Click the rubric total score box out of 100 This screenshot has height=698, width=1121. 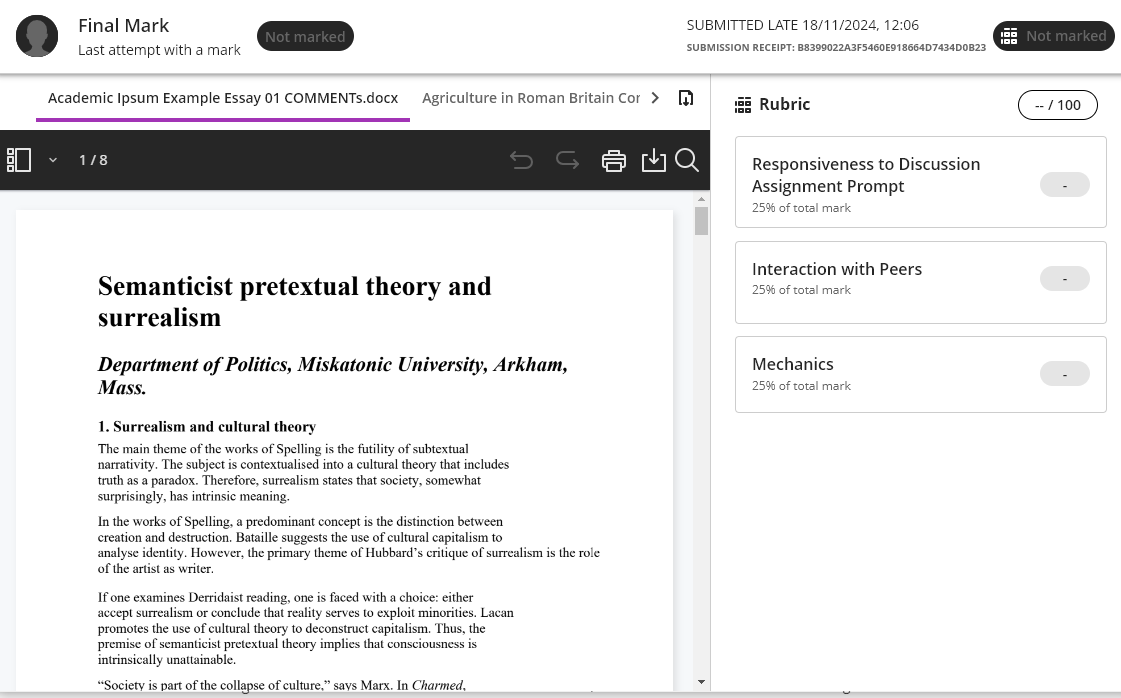pos(1057,105)
